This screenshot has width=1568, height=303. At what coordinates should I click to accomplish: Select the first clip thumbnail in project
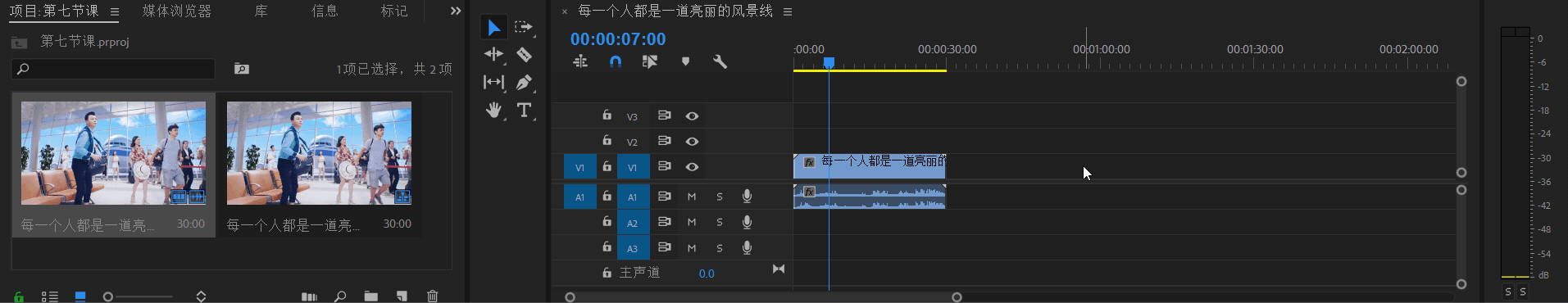pos(113,153)
